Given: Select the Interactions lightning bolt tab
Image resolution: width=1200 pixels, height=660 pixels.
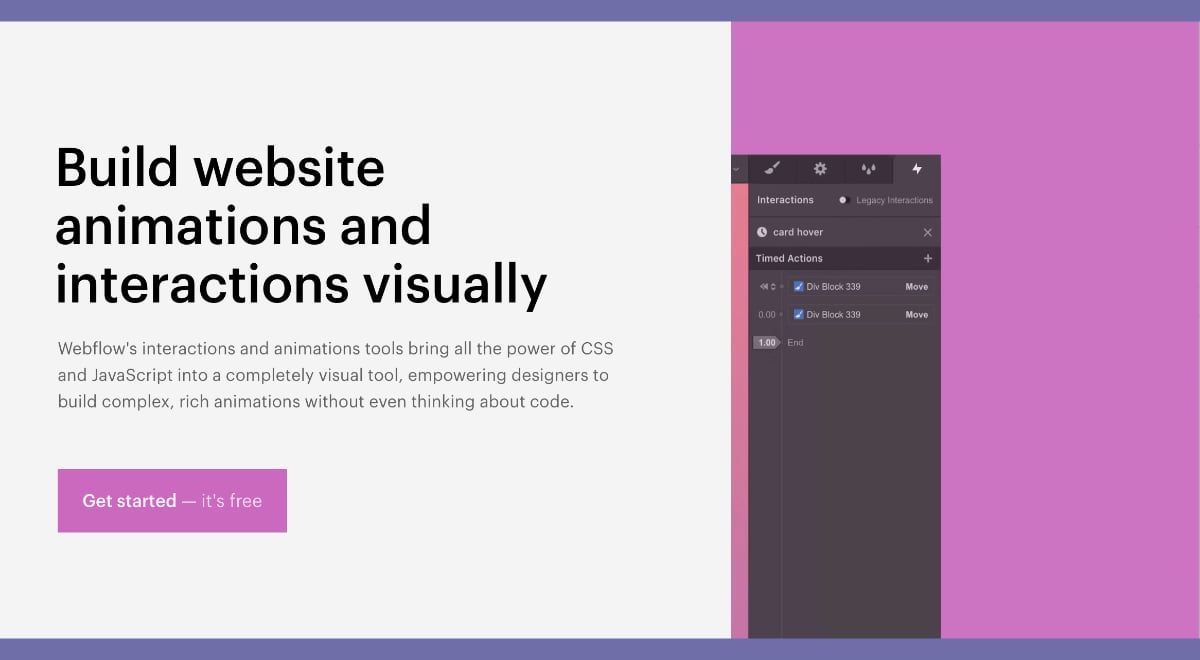Looking at the screenshot, I should [917, 169].
